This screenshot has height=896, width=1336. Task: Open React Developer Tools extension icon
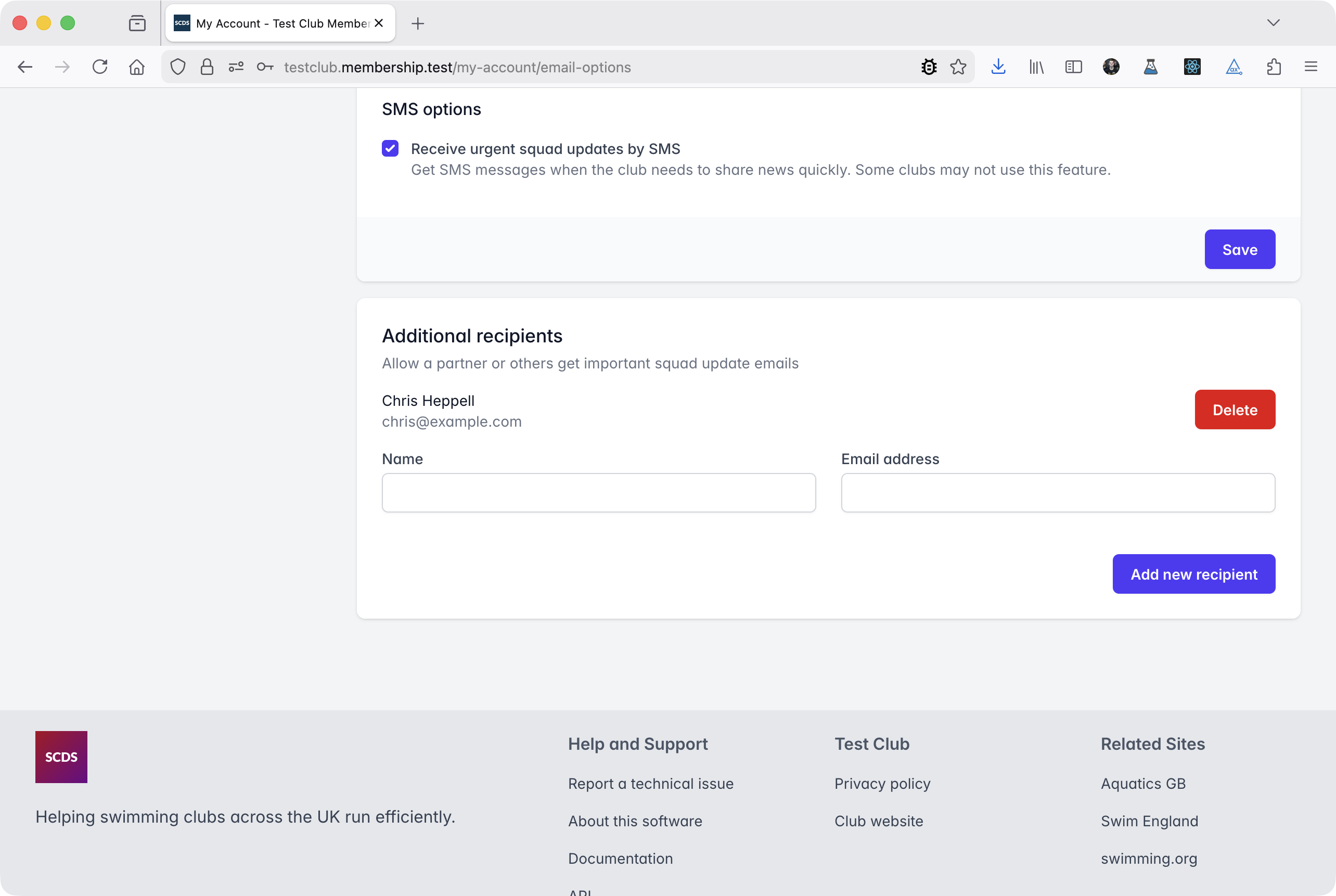[1192, 67]
